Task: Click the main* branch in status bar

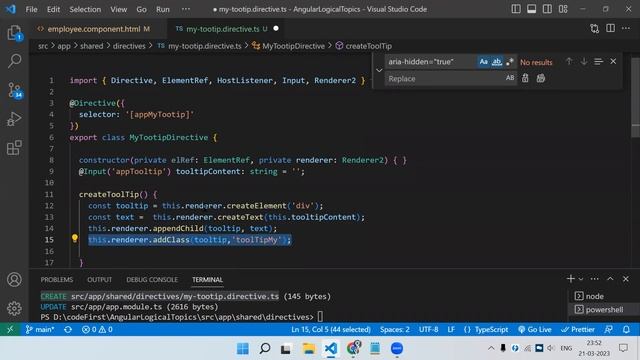Action: click(x=40, y=329)
